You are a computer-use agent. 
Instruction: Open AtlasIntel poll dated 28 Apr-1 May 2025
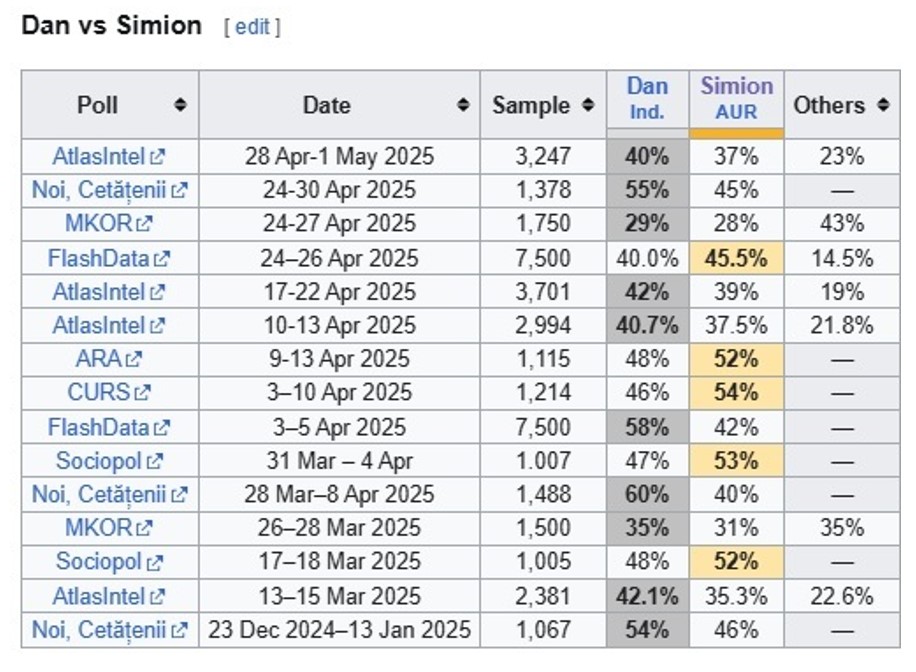tap(99, 156)
